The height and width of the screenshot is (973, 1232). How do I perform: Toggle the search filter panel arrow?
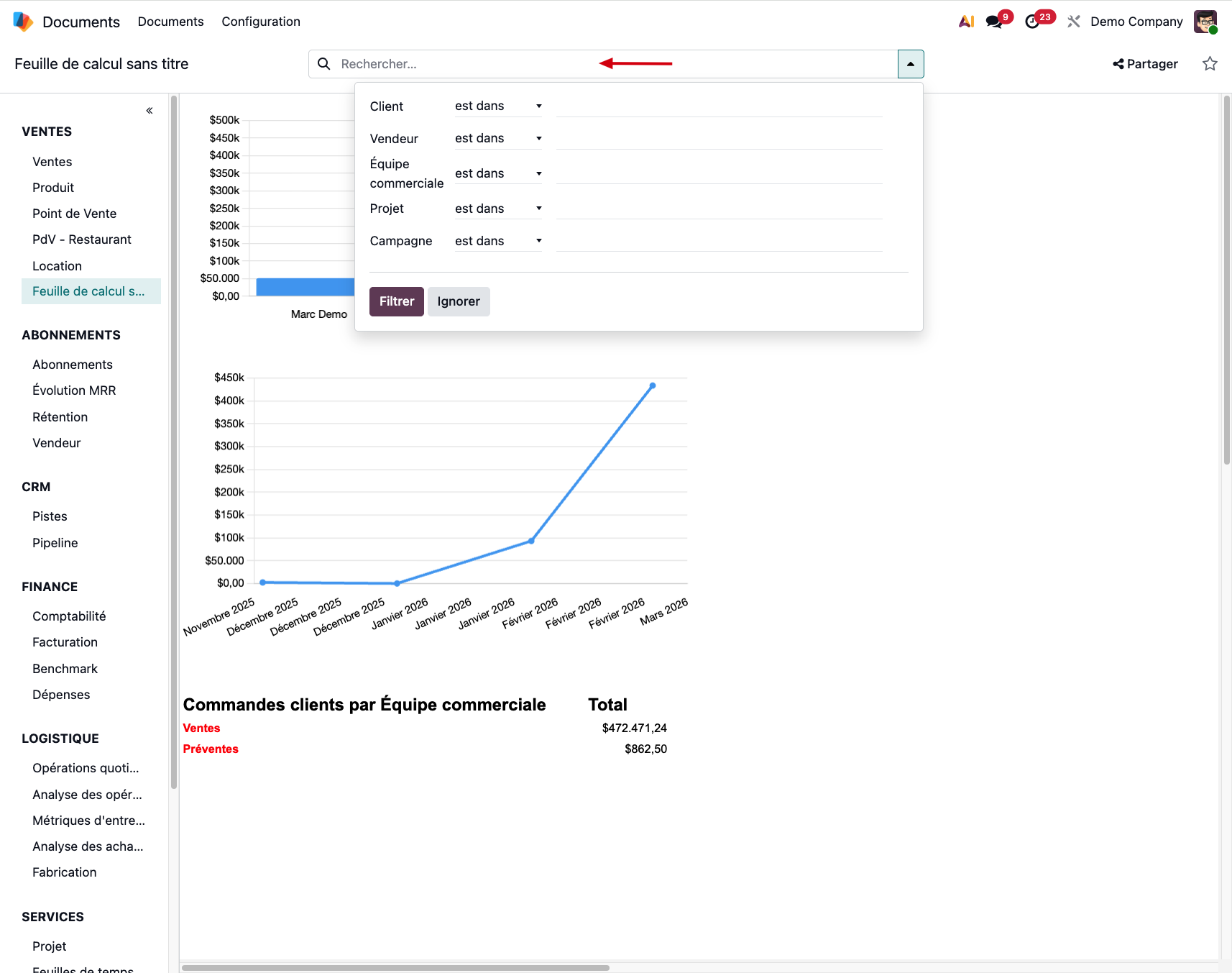[910, 64]
